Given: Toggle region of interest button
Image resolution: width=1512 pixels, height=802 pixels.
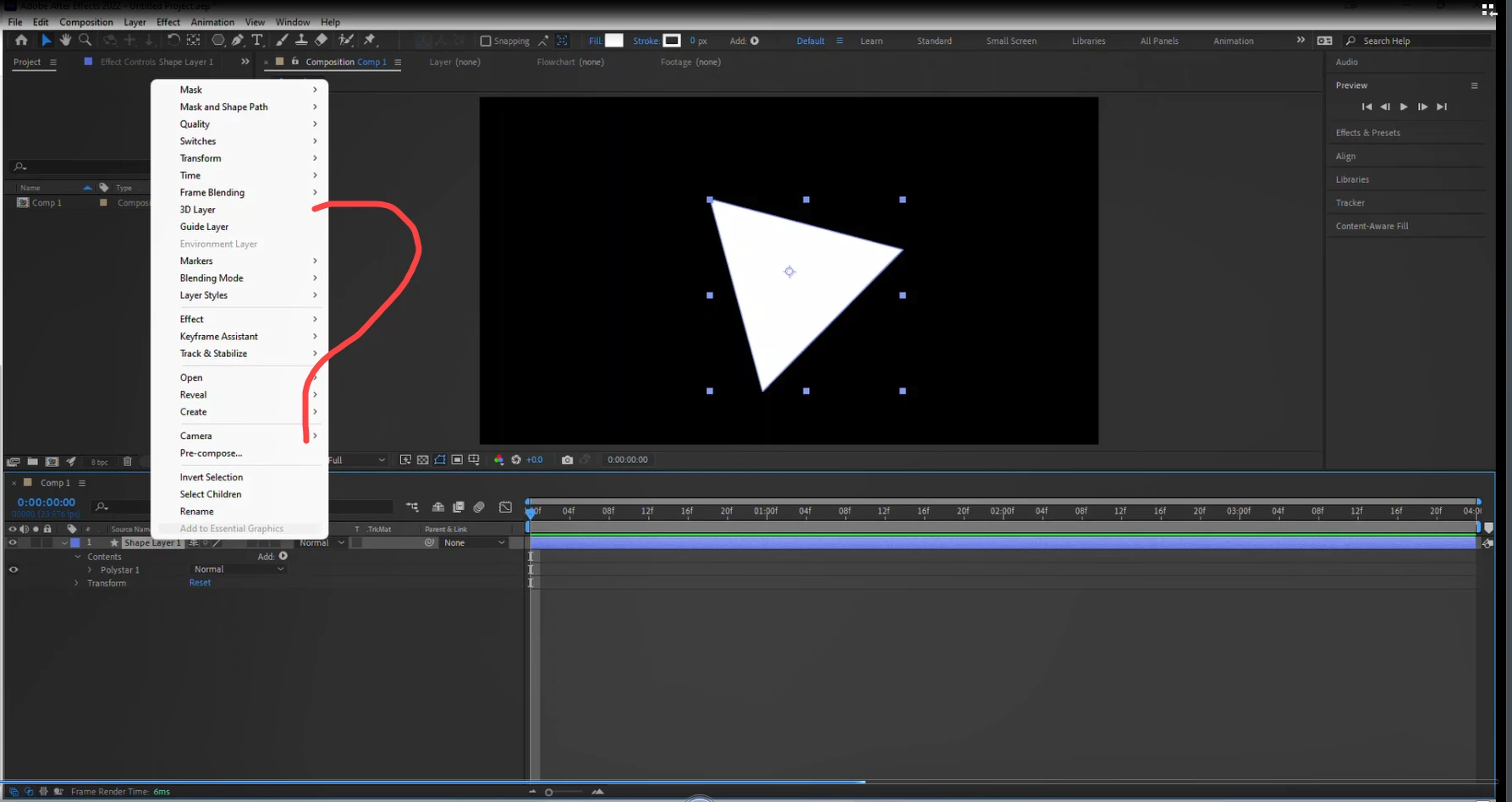Looking at the screenshot, I should [x=457, y=459].
